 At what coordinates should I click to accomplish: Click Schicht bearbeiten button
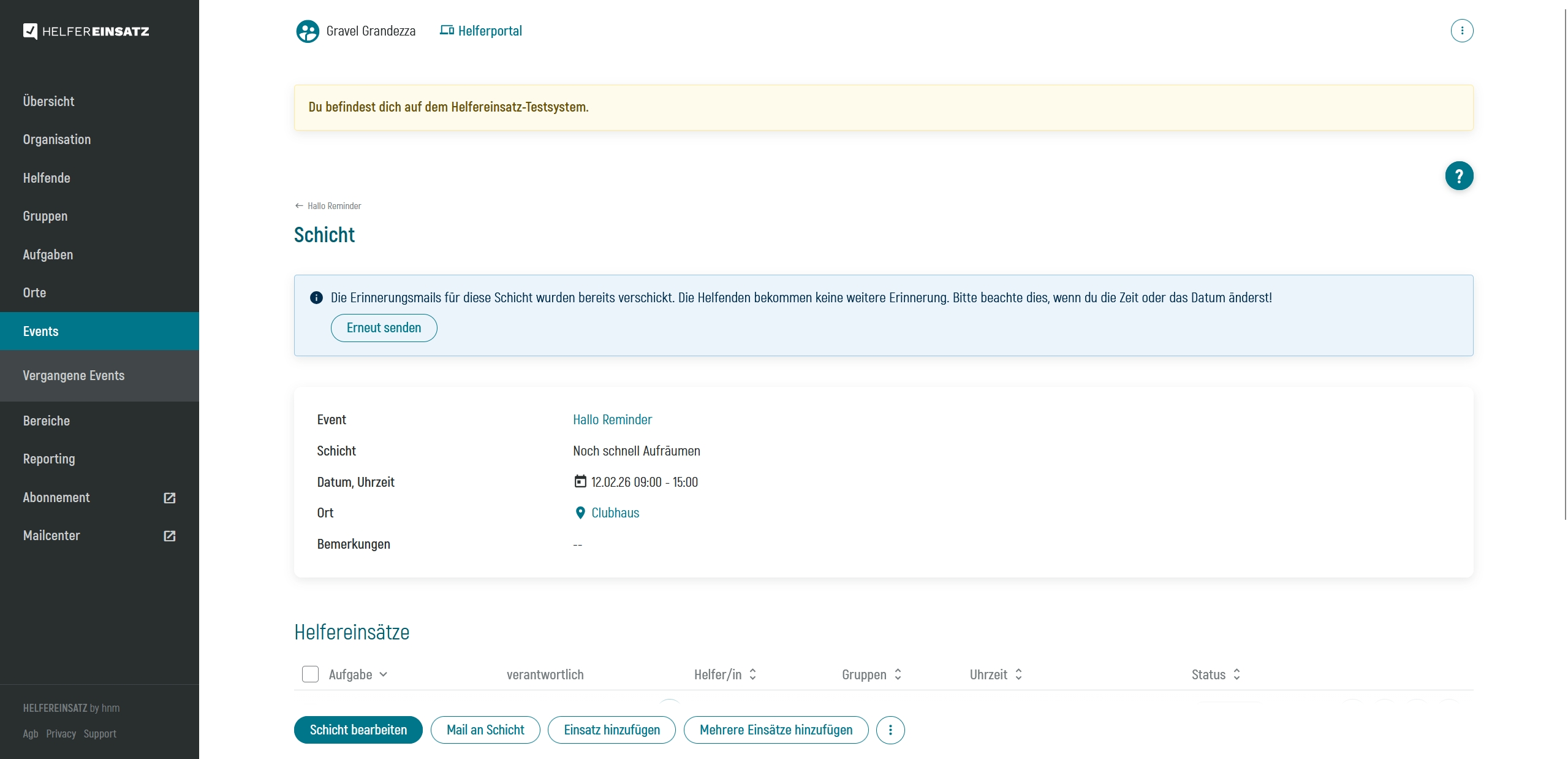pos(358,730)
